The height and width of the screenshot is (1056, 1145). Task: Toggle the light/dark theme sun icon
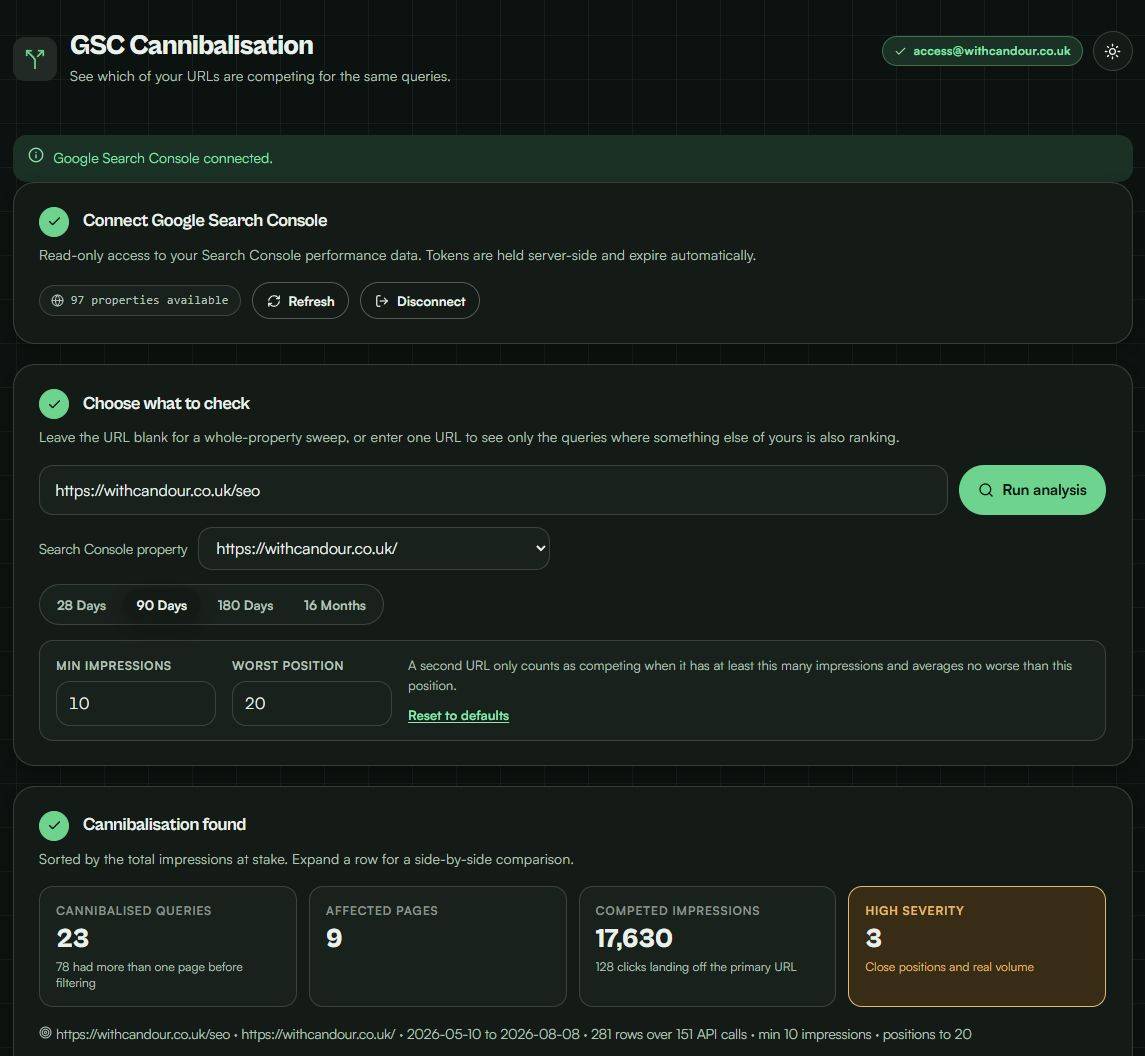pos(1112,51)
